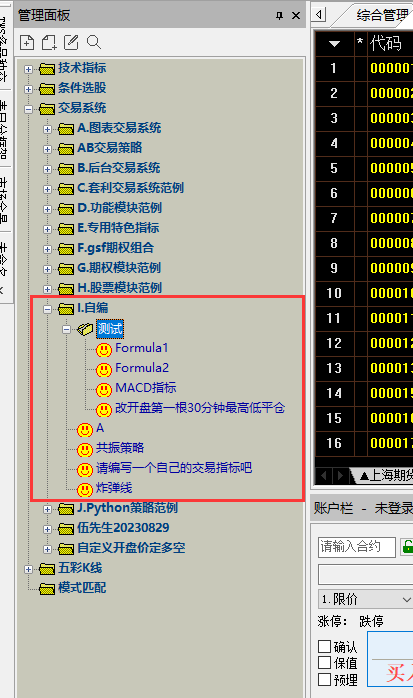Collapse the 交易系统 tree node
The height and width of the screenshot is (698, 413).
coord(28,109)
